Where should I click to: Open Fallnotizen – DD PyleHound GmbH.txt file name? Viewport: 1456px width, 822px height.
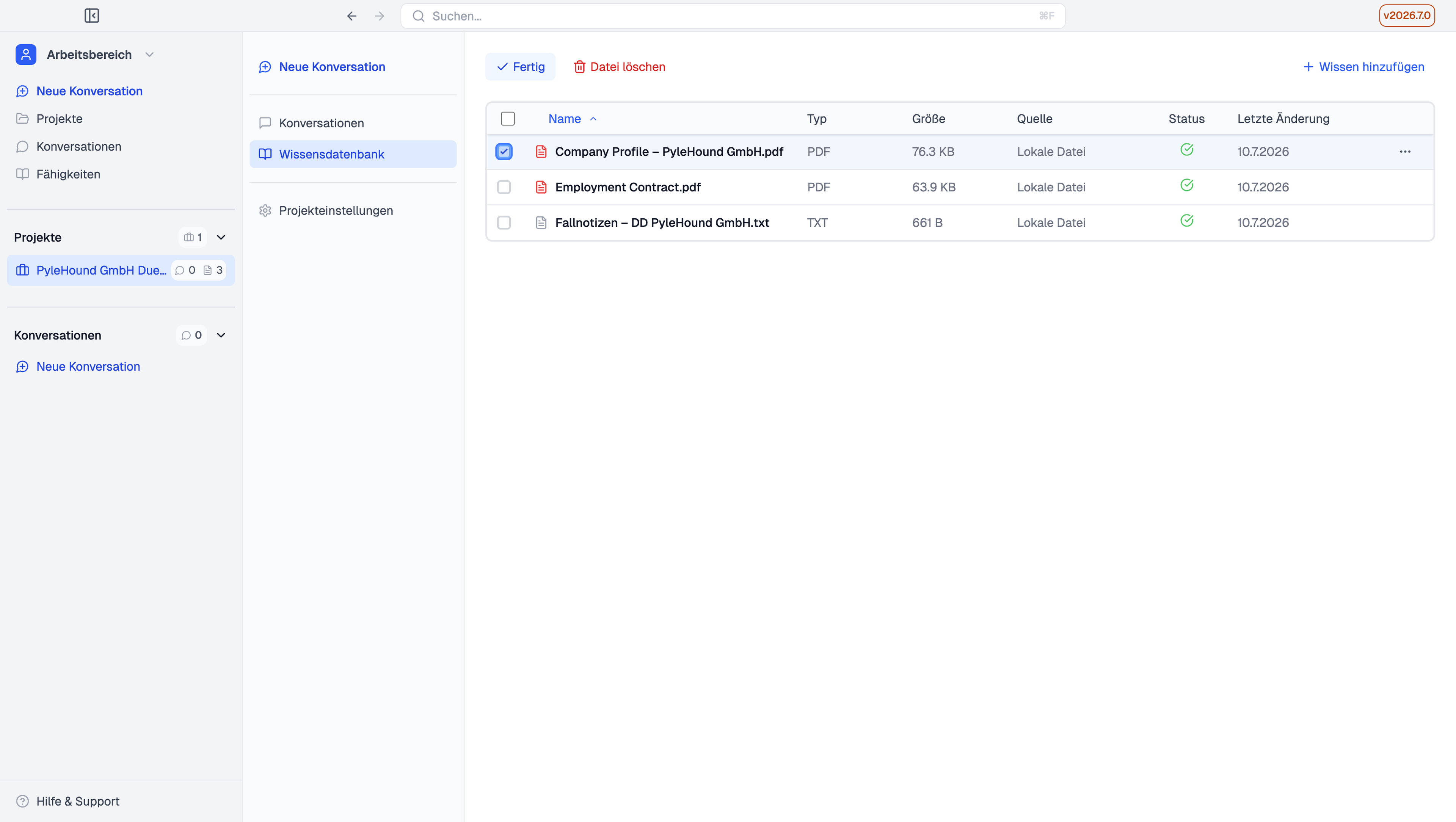[x=662, y=222]
